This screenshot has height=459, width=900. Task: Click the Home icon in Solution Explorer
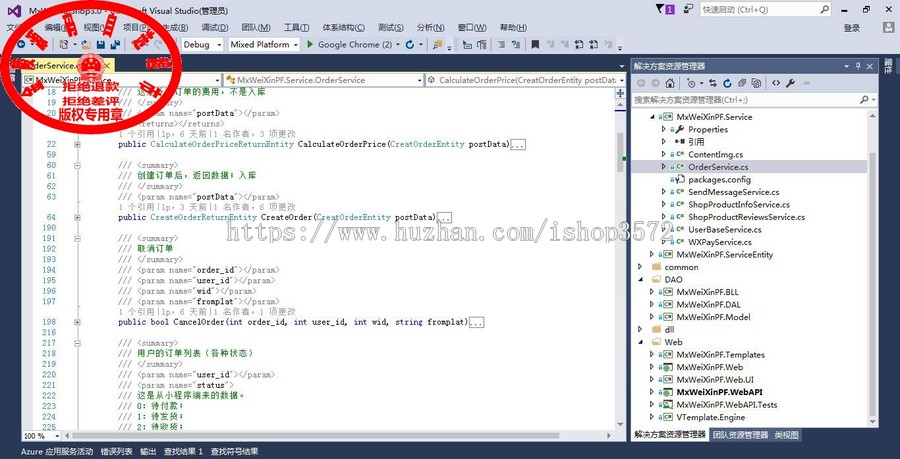[670, 83]
